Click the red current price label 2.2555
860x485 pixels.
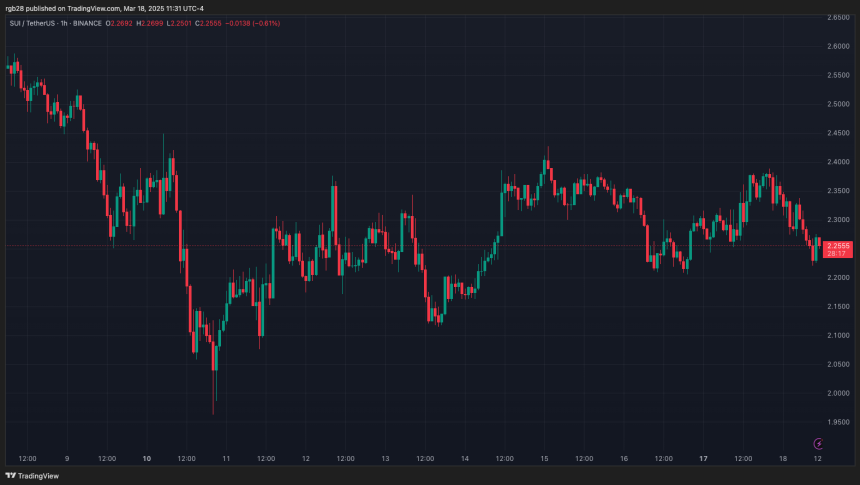pos(838,246)
